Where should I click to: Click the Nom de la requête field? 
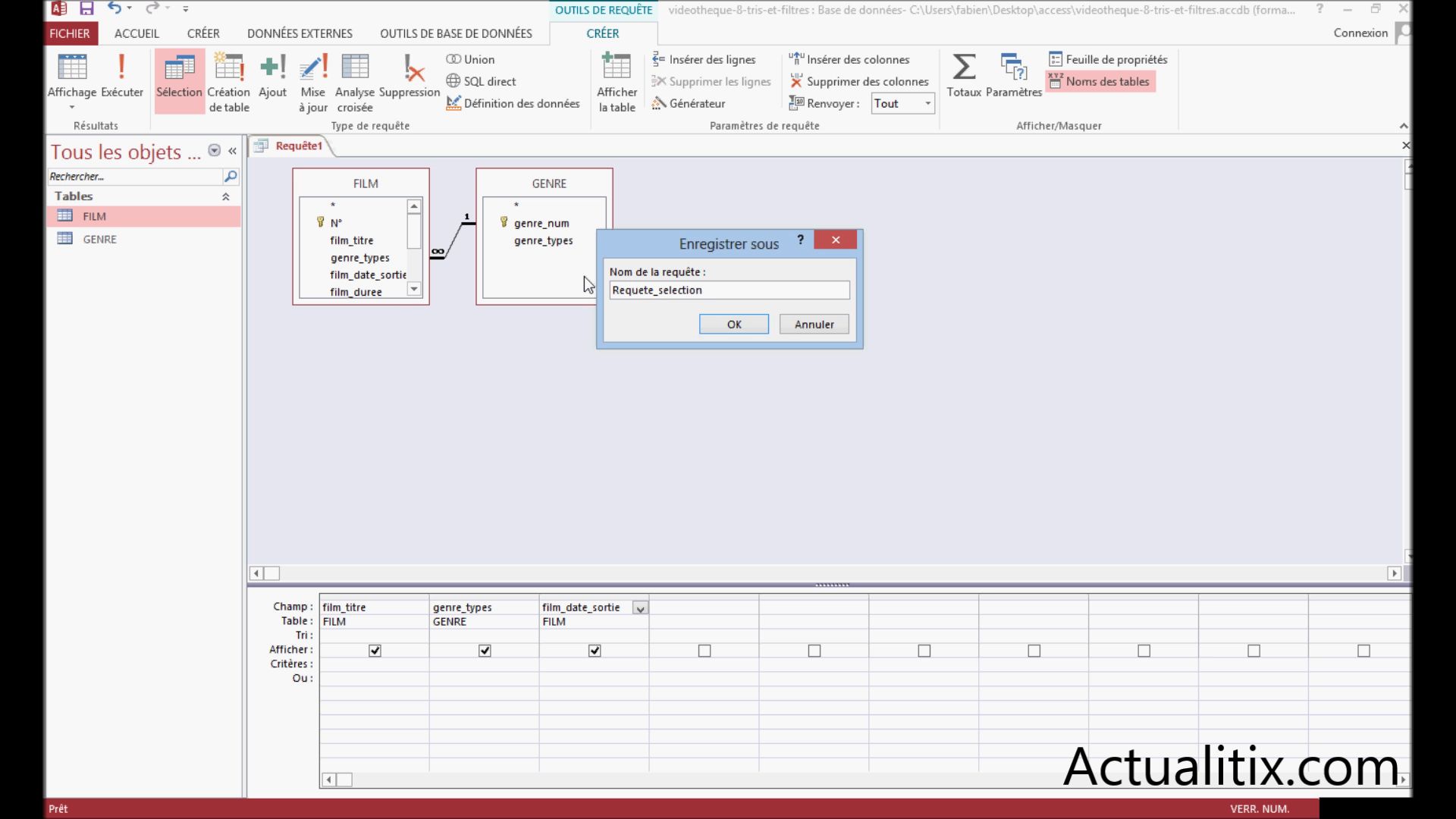click(x=730, y=290)
